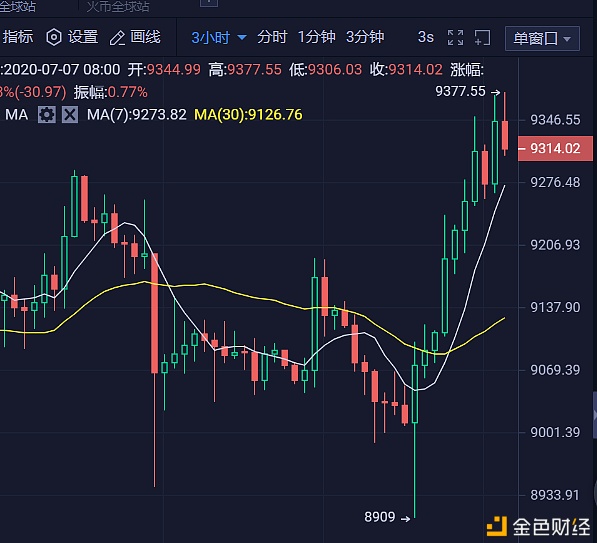Click the 3s refresh rate
This screenshot has height=543, width=597.
(425, 37)
